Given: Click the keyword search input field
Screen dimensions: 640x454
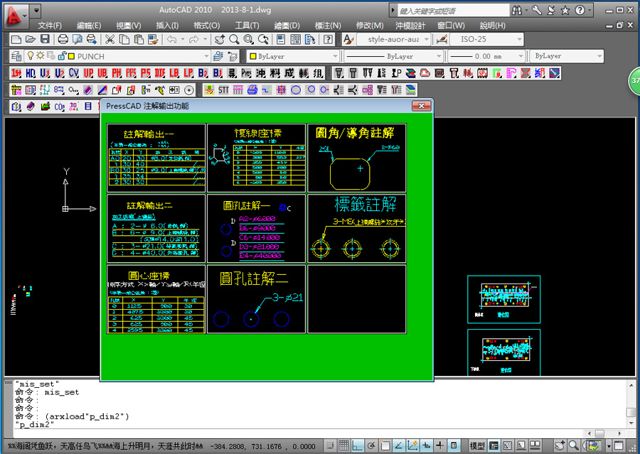Looking at the screenshot, I should point(453,11).
